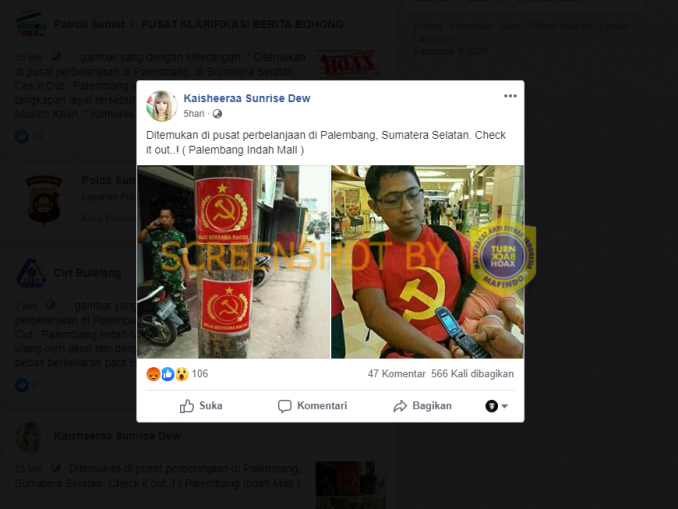Click Kaisheeraa Sunrise Dew profile picture

[162, 106]
